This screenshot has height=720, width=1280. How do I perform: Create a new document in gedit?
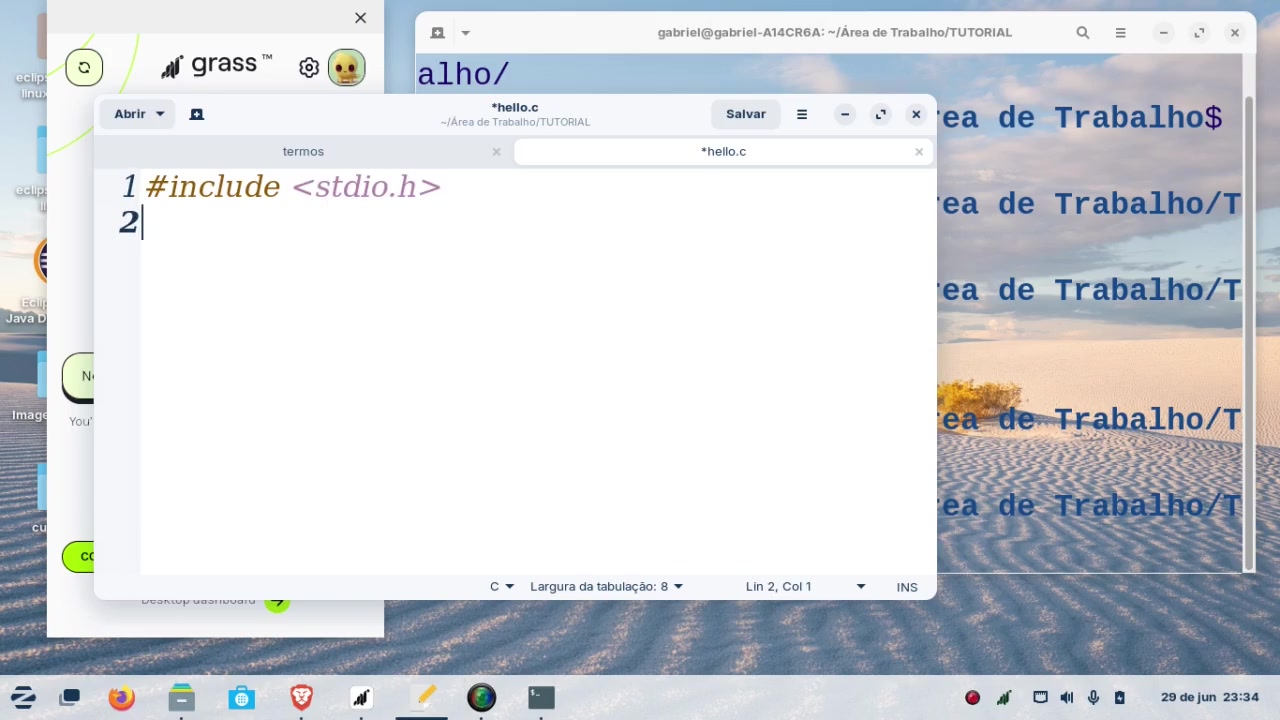[x=196, y=113]
